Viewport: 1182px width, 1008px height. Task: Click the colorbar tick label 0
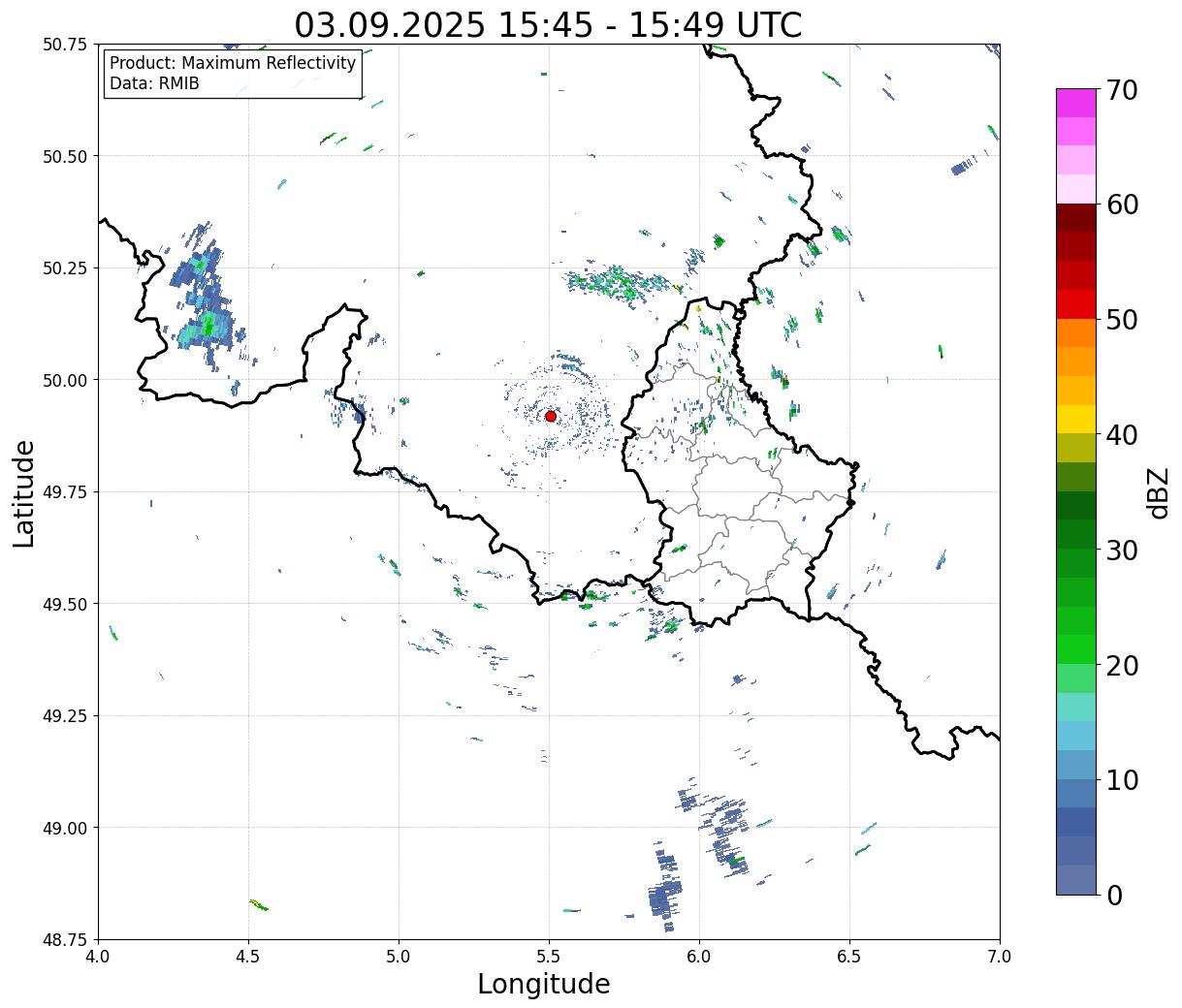click(x=1114, y=895)
